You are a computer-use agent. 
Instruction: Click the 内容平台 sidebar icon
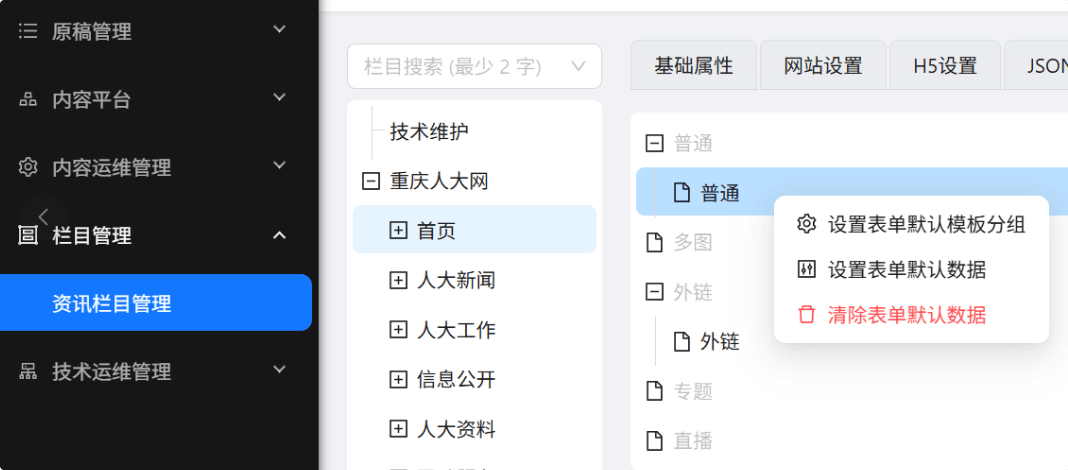[28, 100]
